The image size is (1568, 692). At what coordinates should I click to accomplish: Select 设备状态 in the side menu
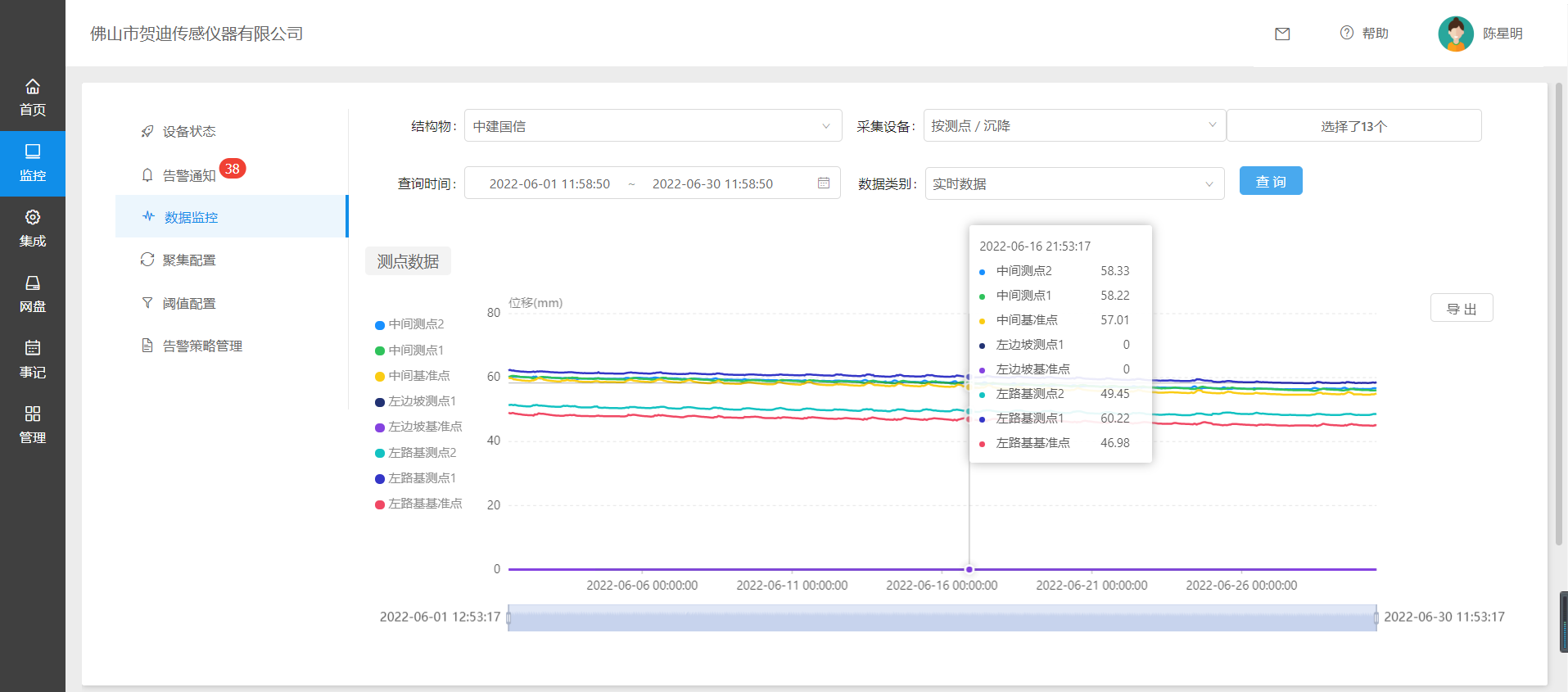189,132
